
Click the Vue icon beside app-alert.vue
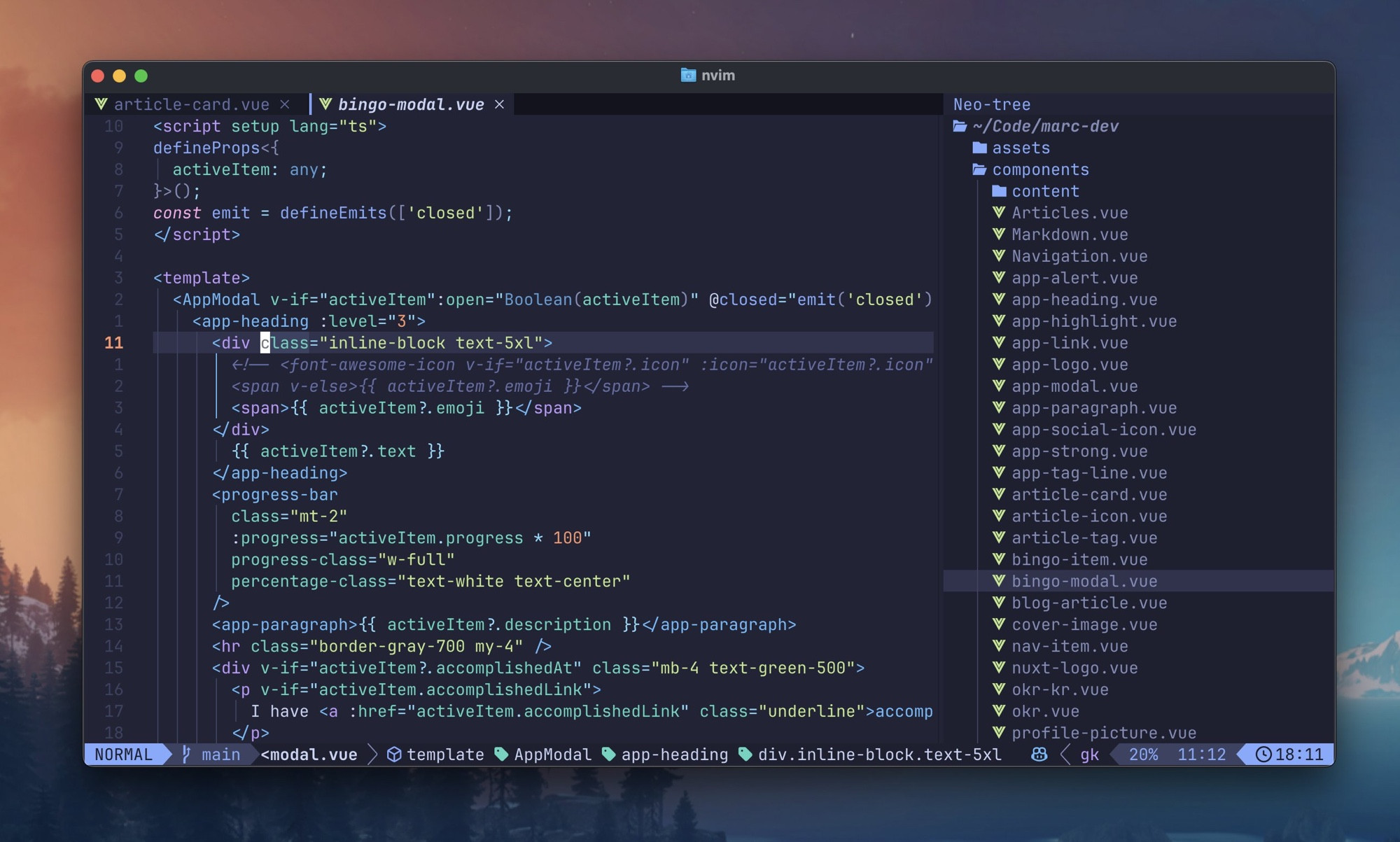pyautogui.click(x=999, y=278)
